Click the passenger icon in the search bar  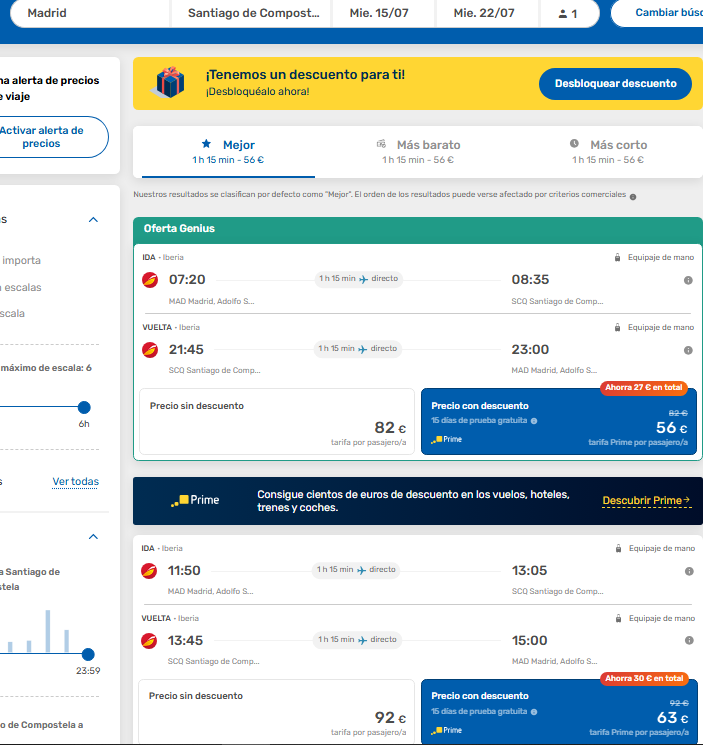click(563, 14)
